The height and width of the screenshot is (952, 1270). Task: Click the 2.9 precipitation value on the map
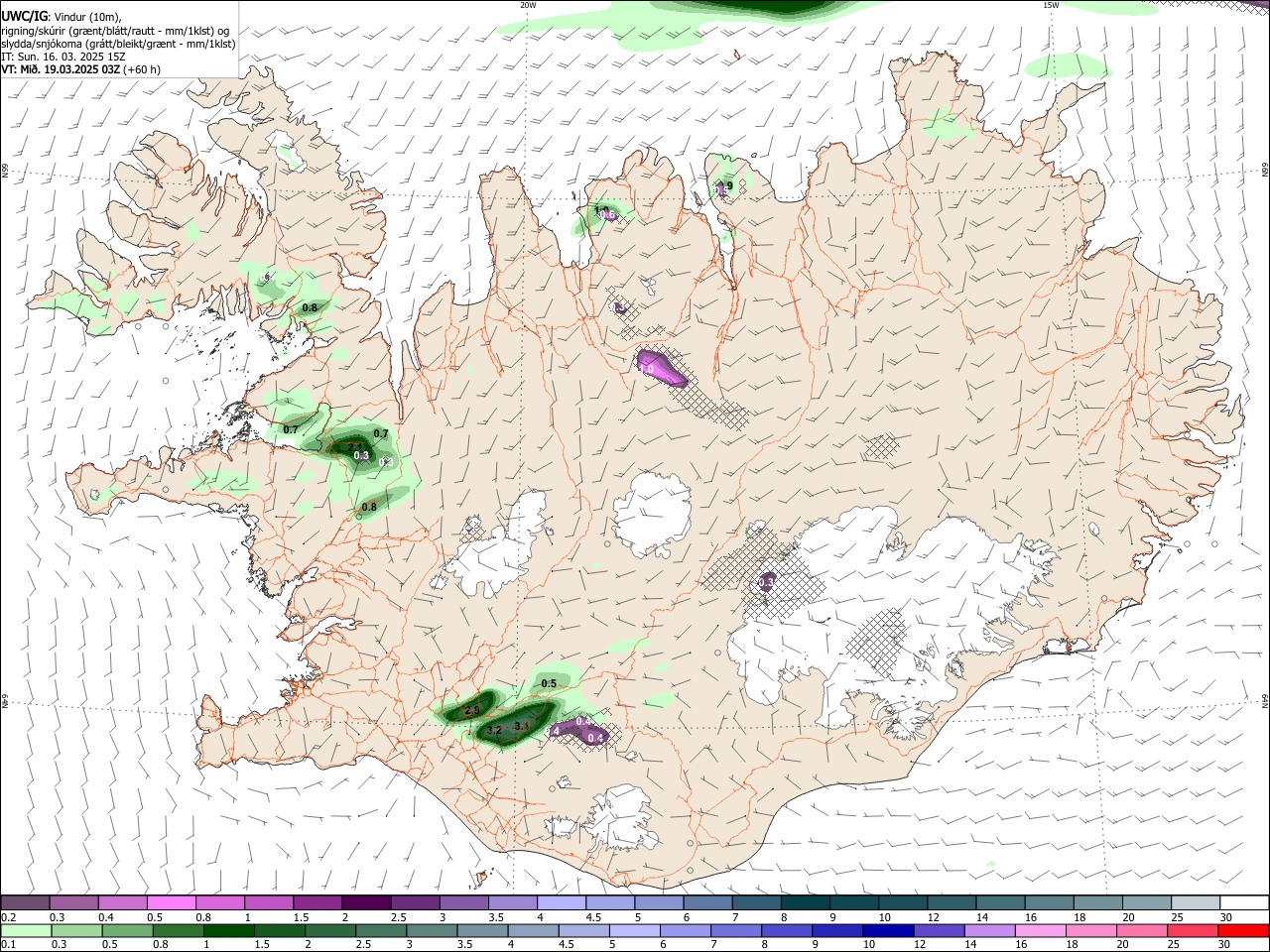472,710
